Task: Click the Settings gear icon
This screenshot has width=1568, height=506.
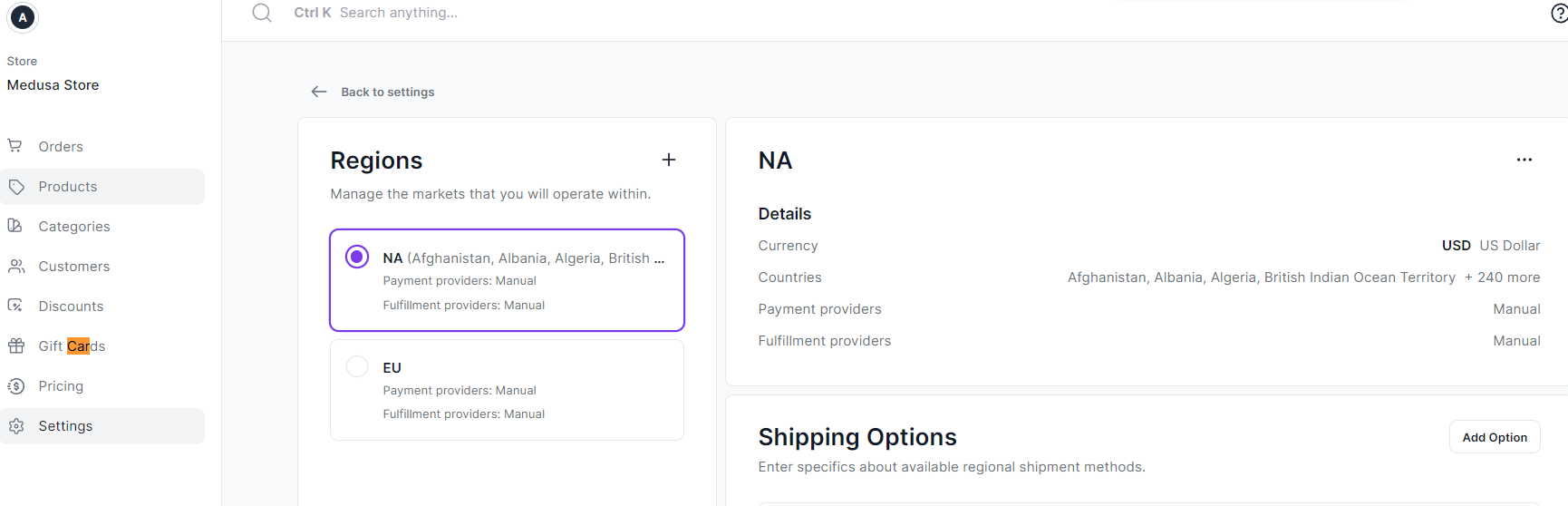Action: (x=15, y=426)
